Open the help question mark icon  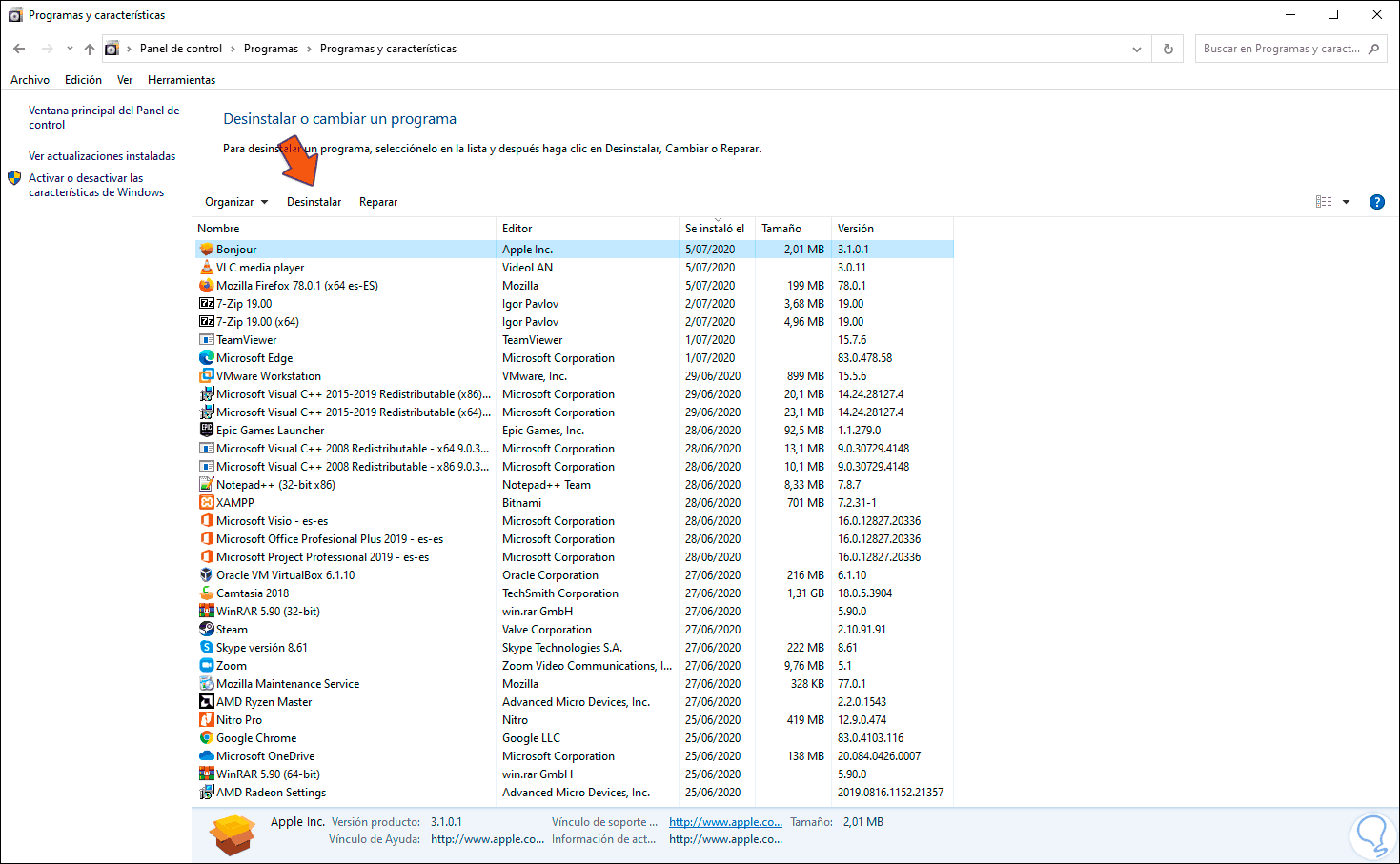pos(1376,202)
